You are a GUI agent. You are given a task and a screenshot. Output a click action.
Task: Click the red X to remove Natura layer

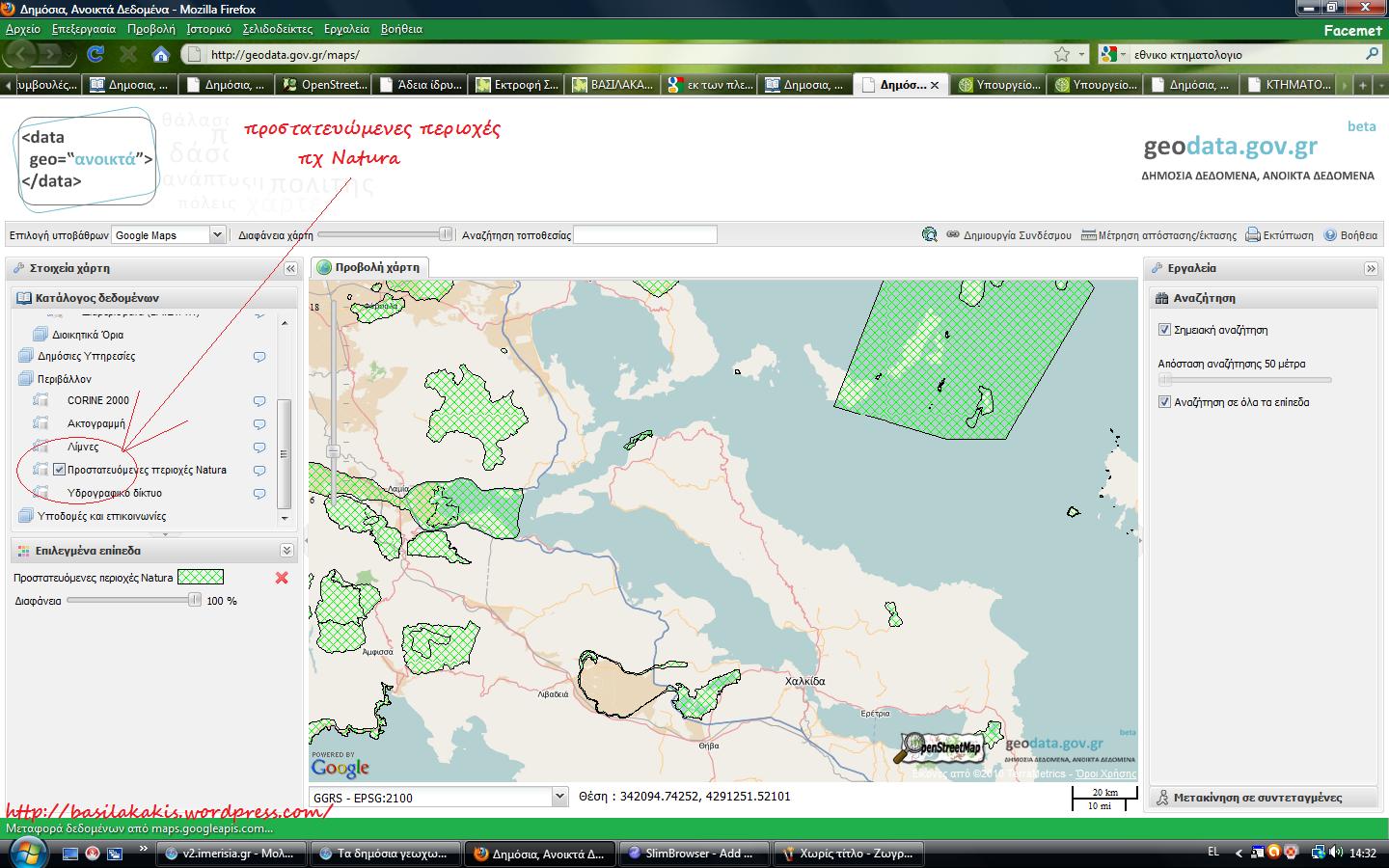click(x=282, y=578)
